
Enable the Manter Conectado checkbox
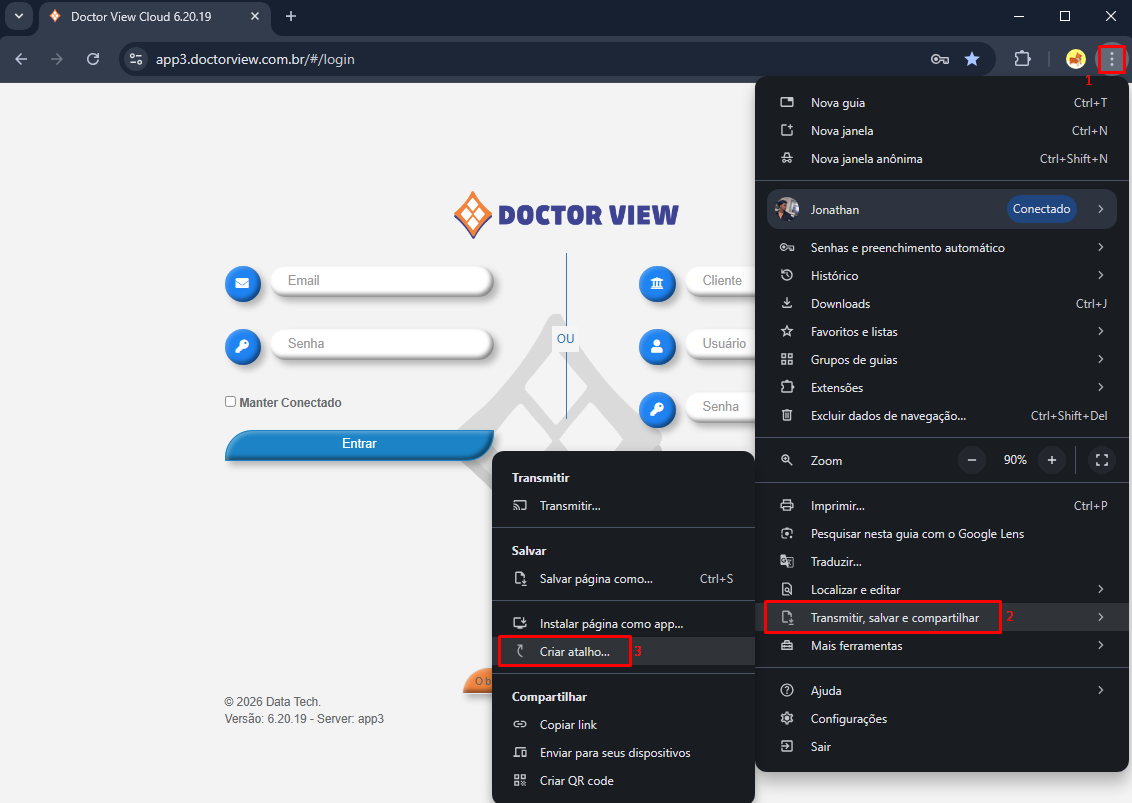pyautogui.click(x=230, y=402)
